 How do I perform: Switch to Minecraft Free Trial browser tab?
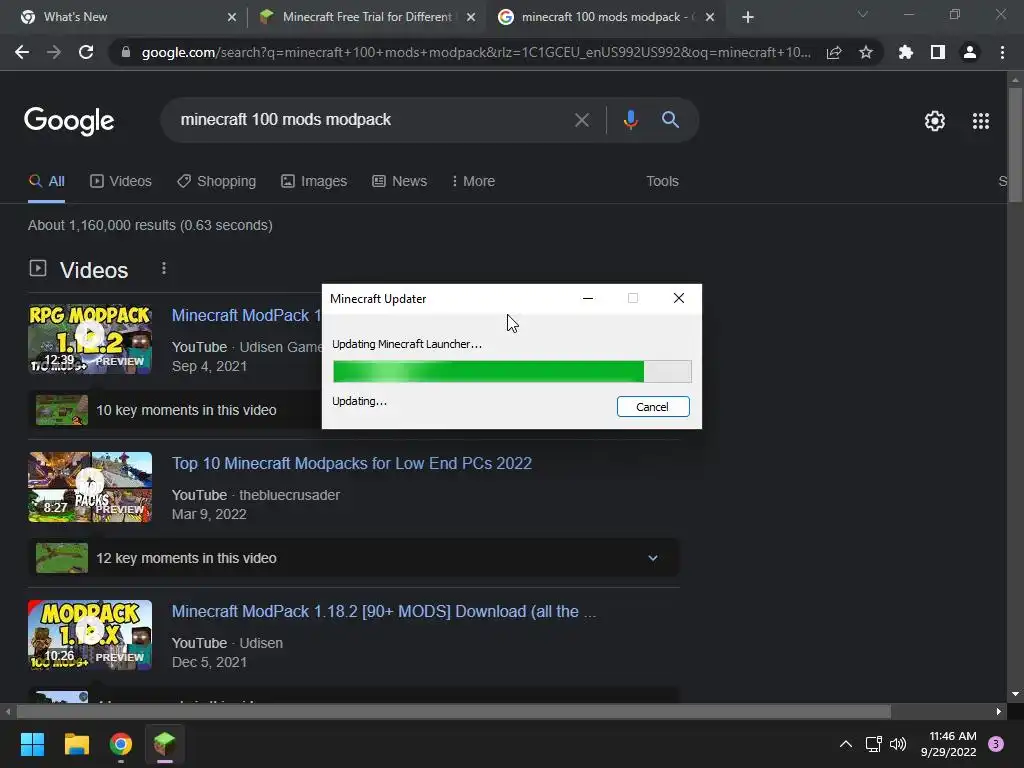point(366,17)
